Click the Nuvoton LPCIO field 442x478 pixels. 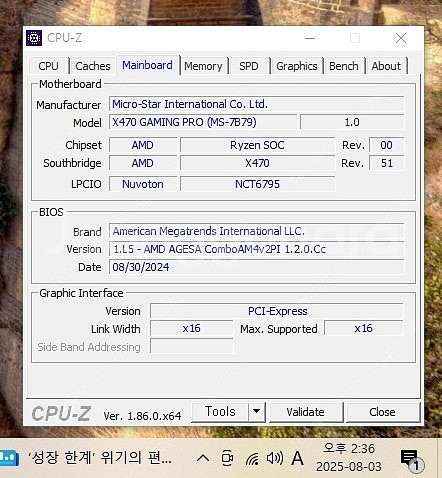click(x=143, y=184)
